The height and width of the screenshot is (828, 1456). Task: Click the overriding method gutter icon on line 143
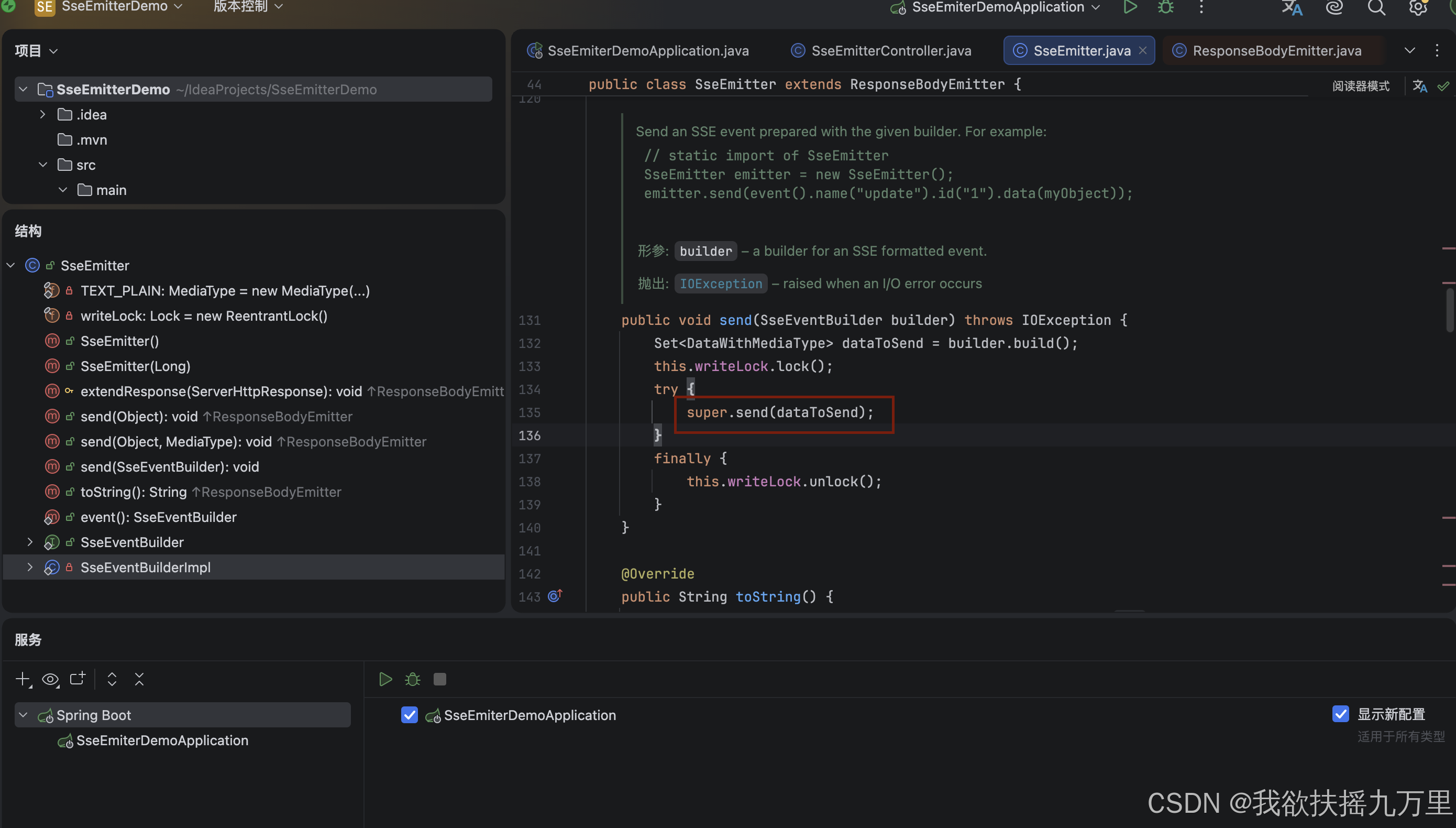coord(555,596)
